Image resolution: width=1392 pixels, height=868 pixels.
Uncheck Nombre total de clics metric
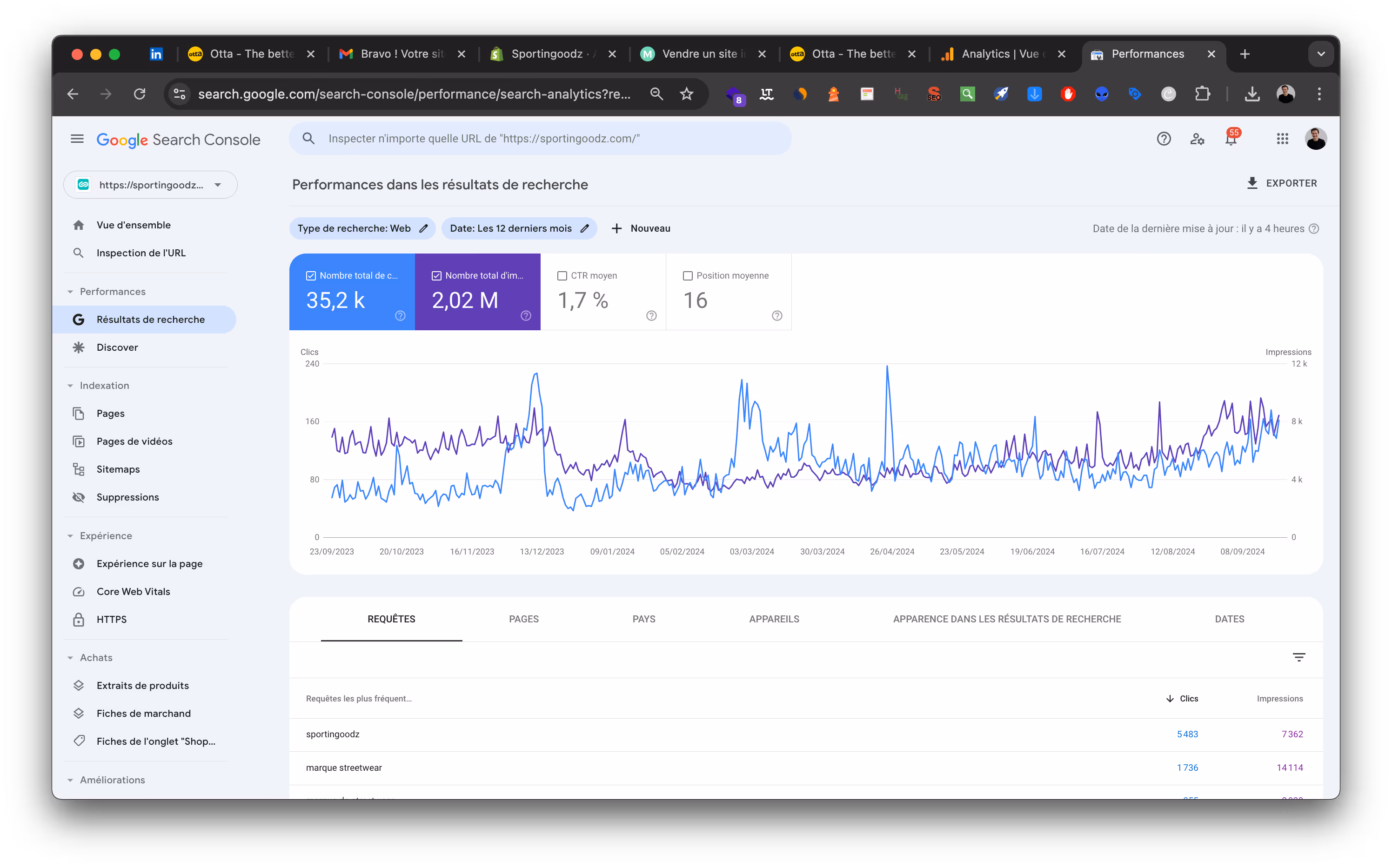pyautogui.click(x=311, y=276)
